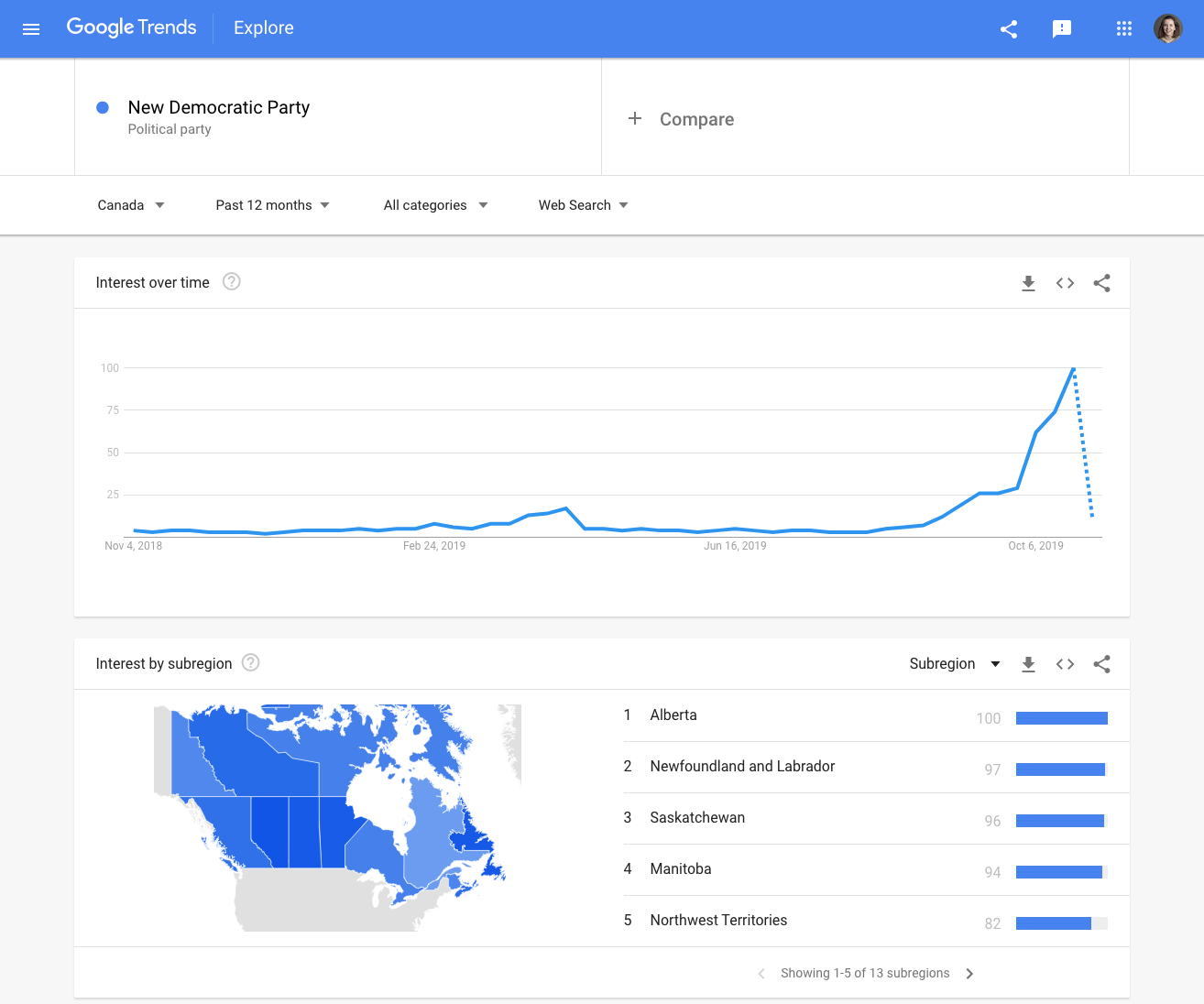Open the All categories dropdown
This screenshot has height=1004, width=1204.
(435, 205)
